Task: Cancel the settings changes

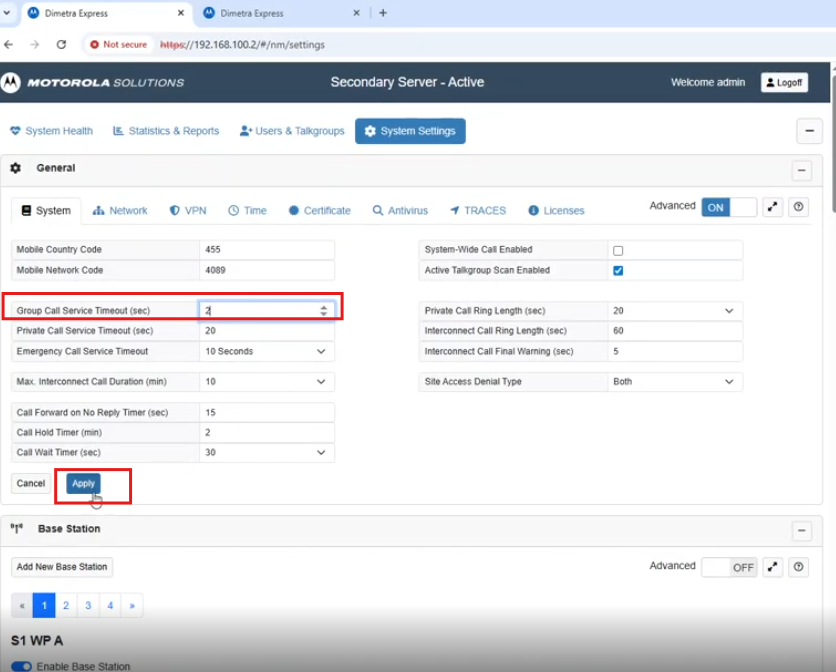Action: [x=31, y=484]
